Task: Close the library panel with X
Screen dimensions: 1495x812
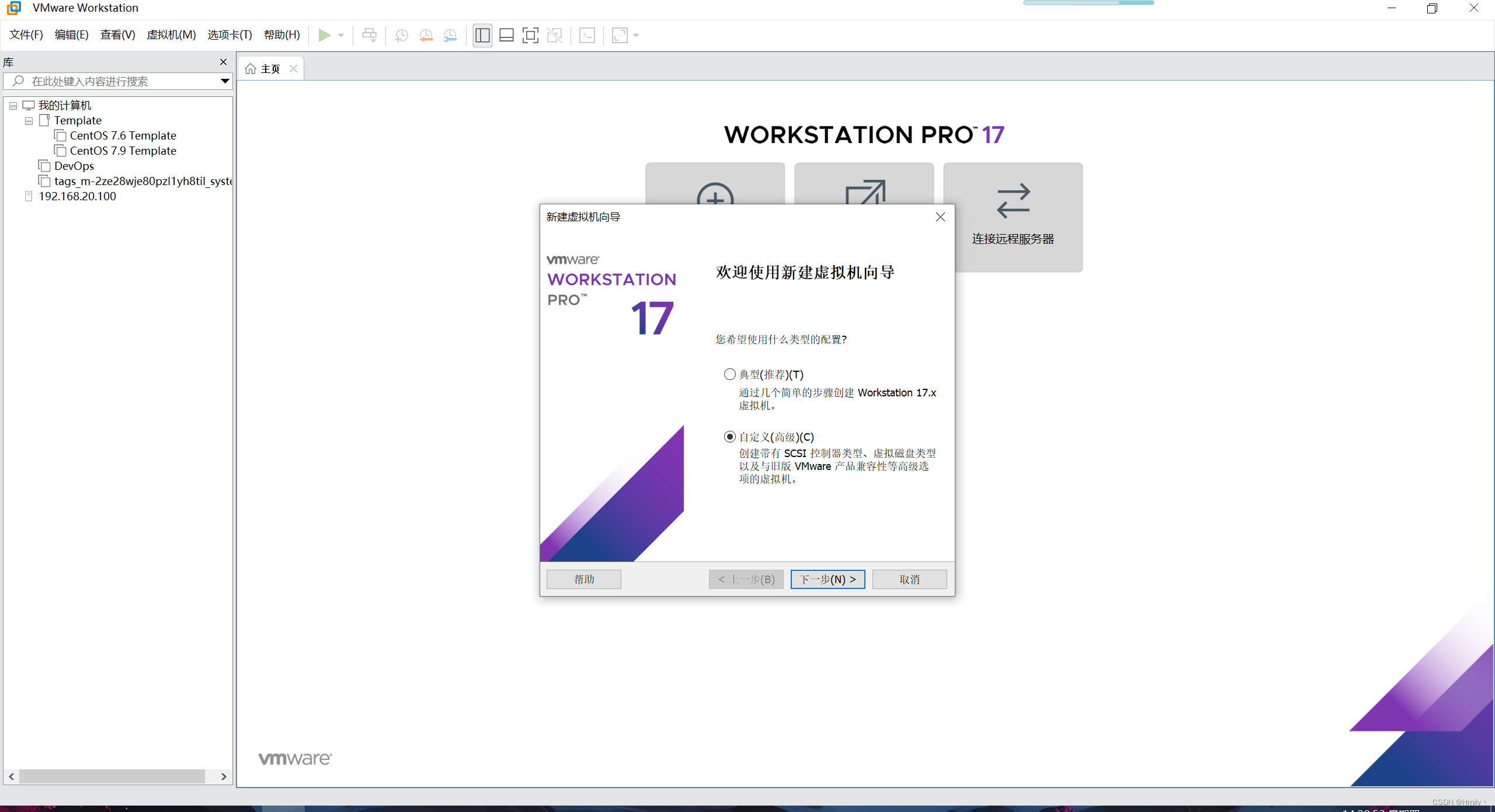Action: (223, 62)
